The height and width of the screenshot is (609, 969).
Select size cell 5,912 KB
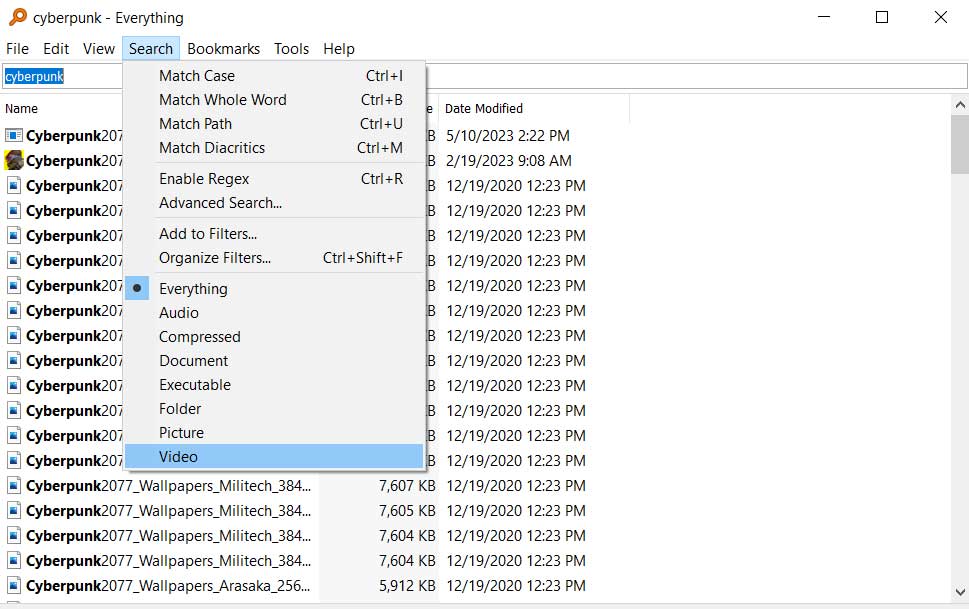point(407,586)
